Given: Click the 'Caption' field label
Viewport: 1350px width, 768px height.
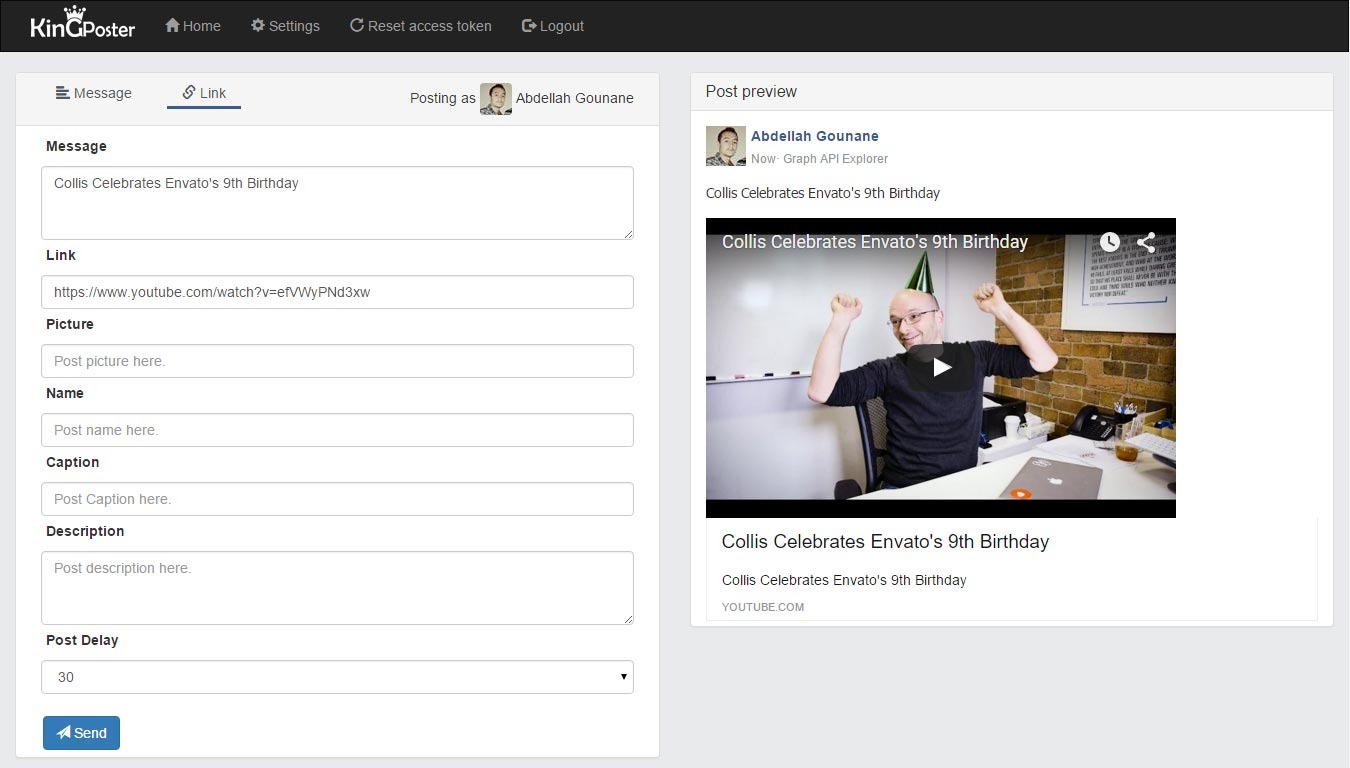Looking at the screenshot, I should point(72,462).
